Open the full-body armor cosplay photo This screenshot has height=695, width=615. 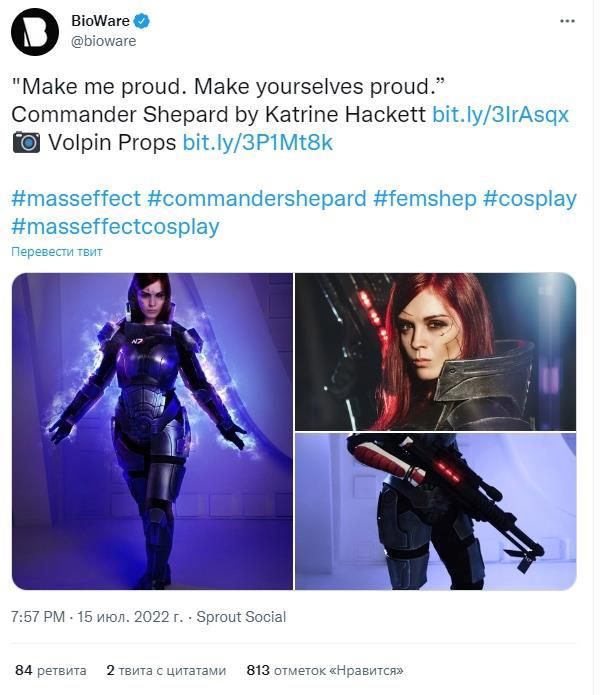pos(152,431)
